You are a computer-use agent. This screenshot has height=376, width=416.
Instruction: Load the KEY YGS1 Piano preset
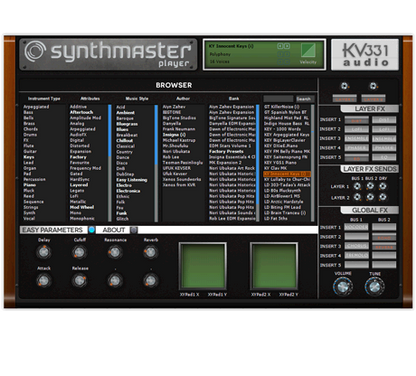(280, 162)
